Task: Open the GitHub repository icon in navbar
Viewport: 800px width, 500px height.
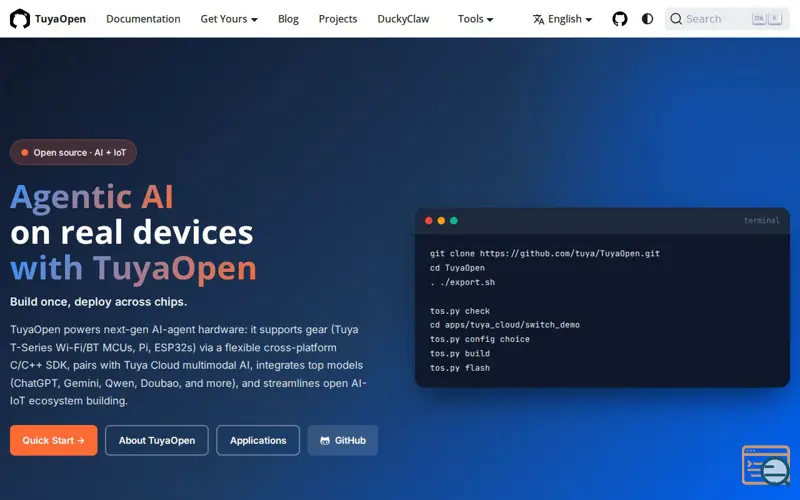Action: coord(619,19)
